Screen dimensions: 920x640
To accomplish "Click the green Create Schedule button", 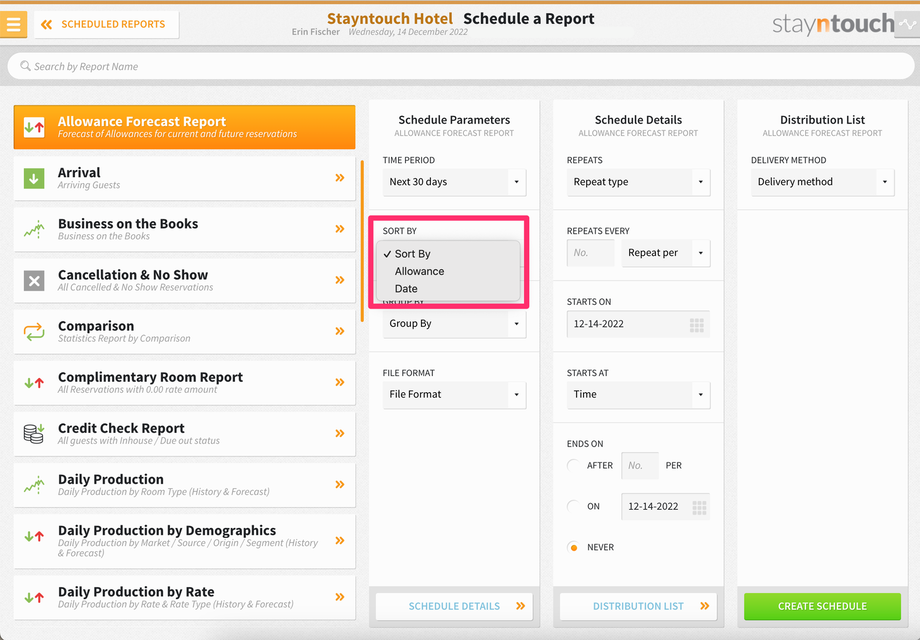I will tap(823, 607).
